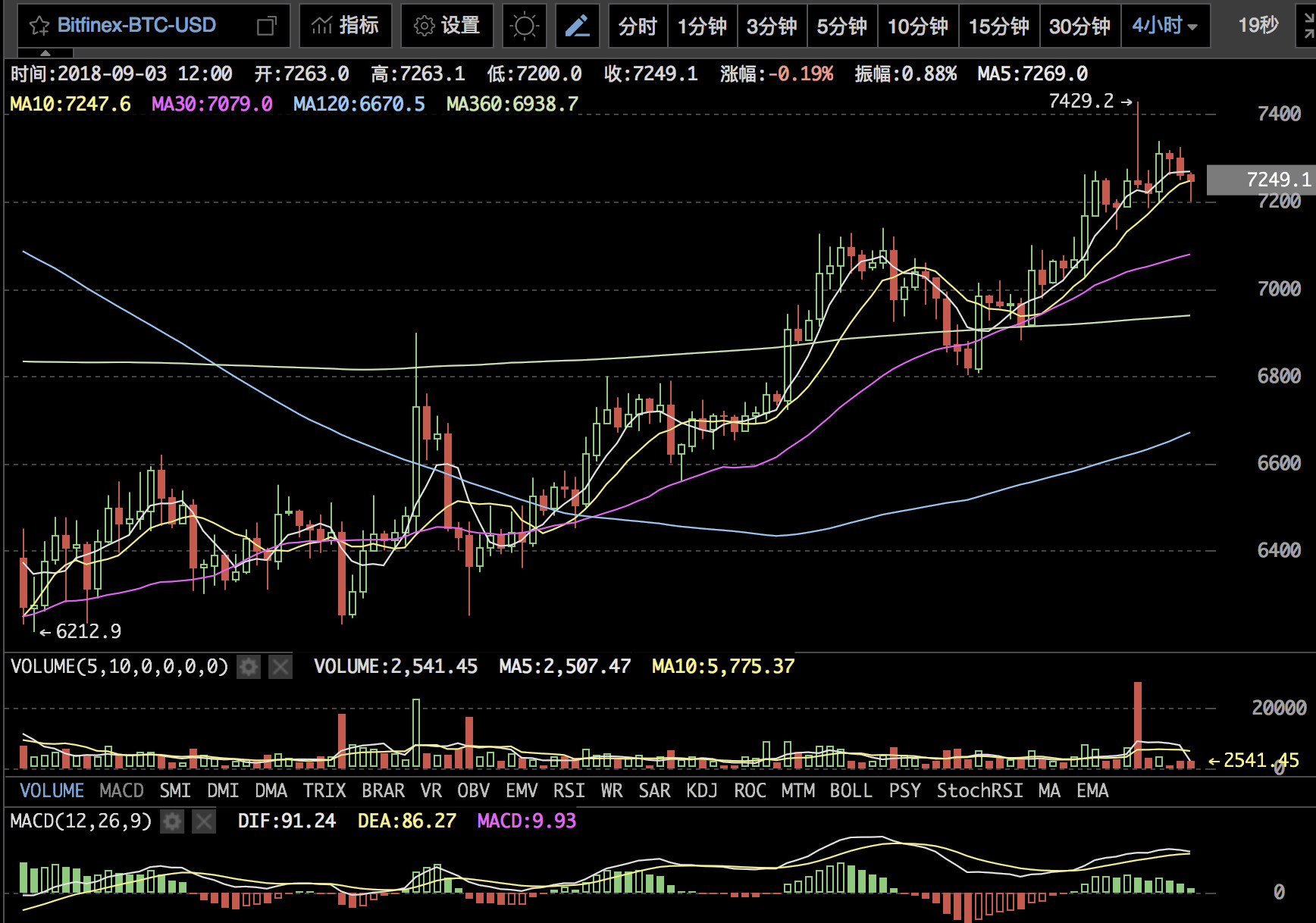This screenshot has width=1316, height=923.
Task: Open MACD indicator gear settings
Action: tap(173, 821)
